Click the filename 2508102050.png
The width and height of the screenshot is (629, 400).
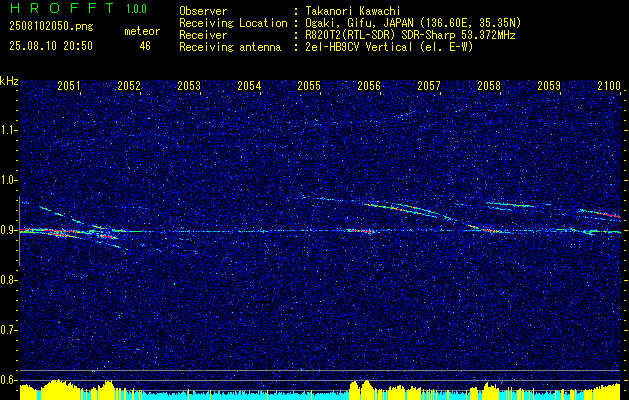(51, 27)
